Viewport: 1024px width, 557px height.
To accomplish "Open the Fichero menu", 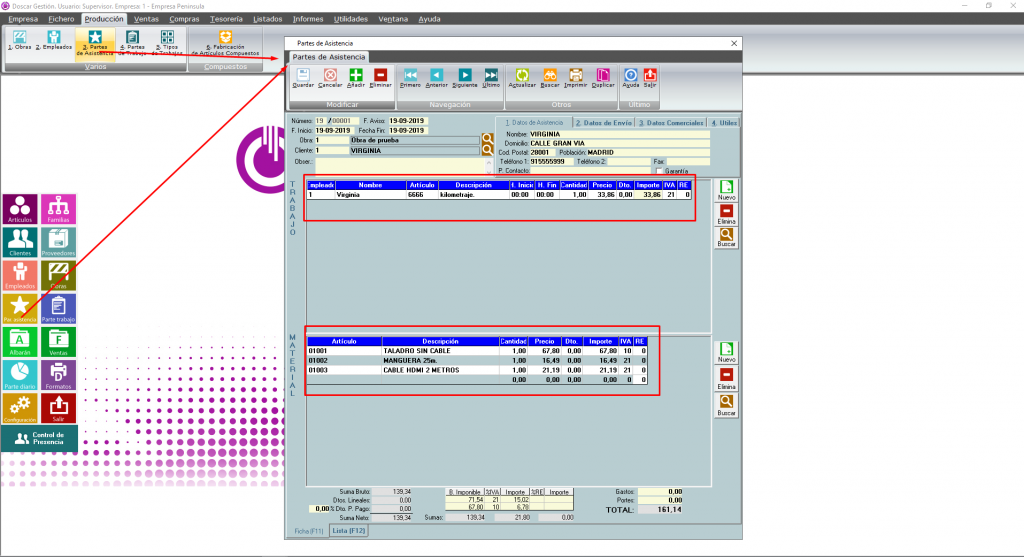I will click(x=61, y=19).
